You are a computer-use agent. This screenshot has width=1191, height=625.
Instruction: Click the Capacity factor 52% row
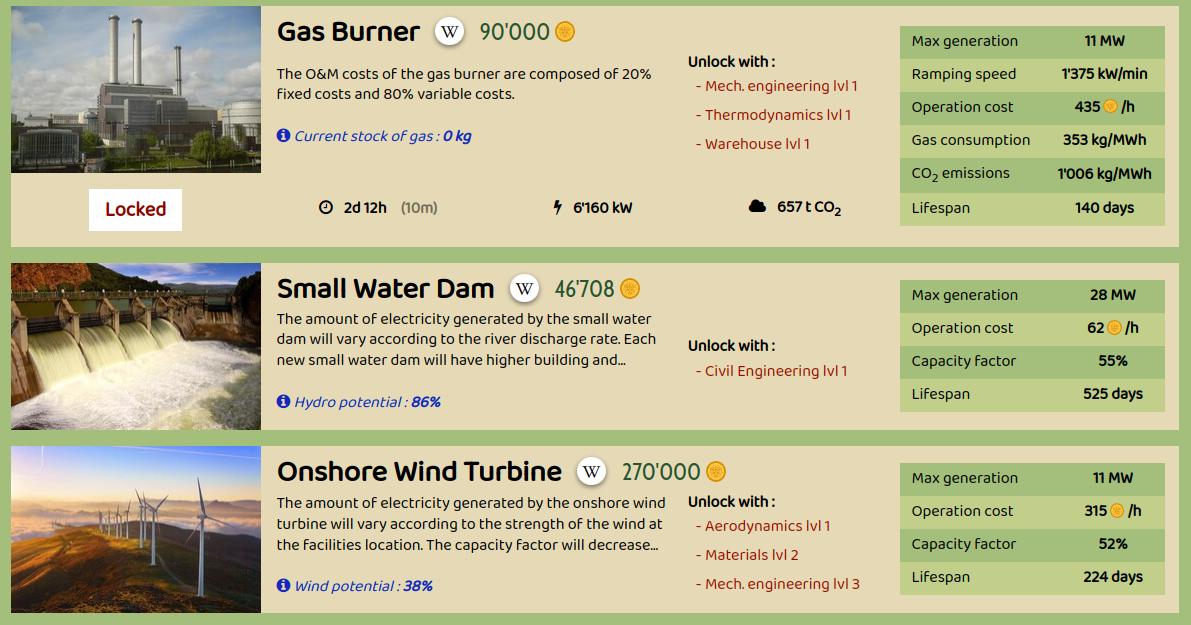point(1032,545)
